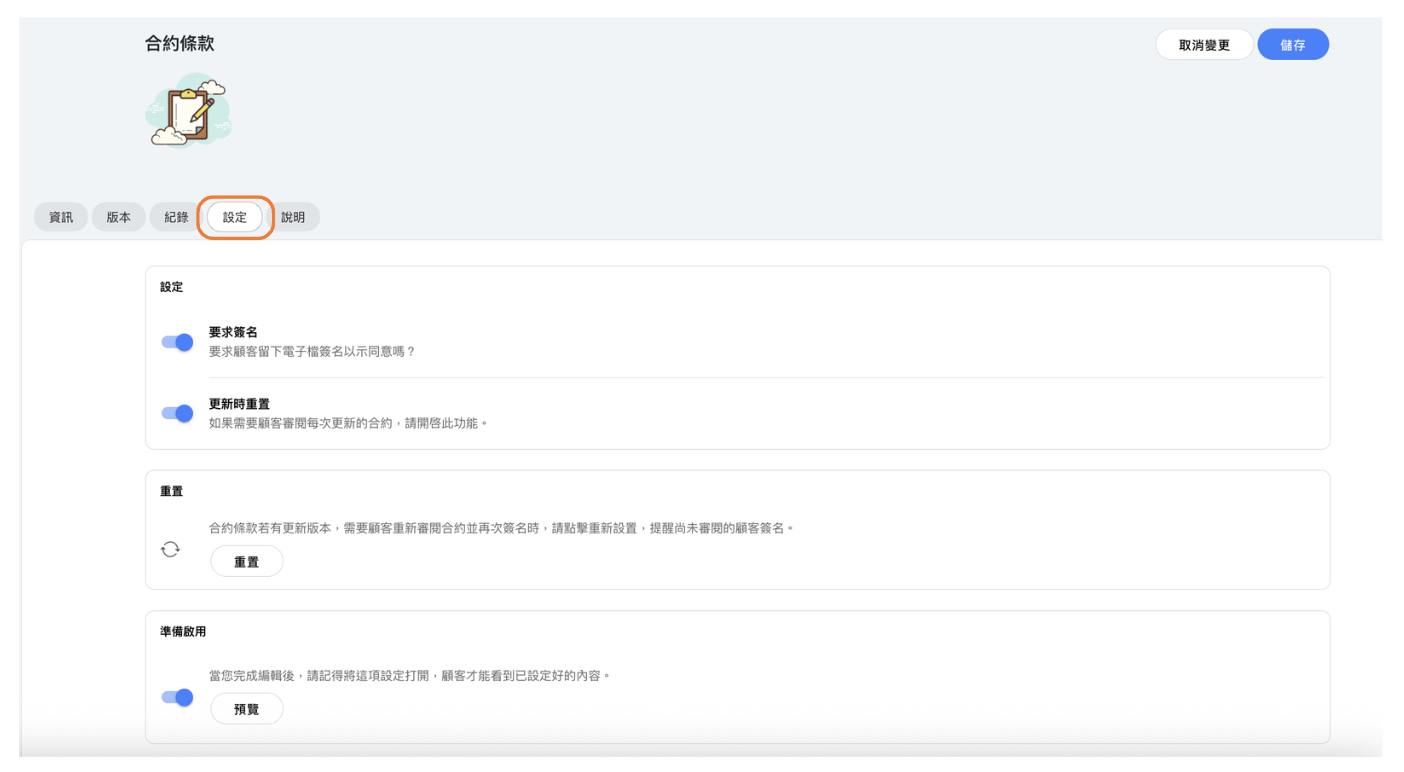Click the 要求簽名 label text
Viewport: 1404px width, 772px height.
point(233,332)
